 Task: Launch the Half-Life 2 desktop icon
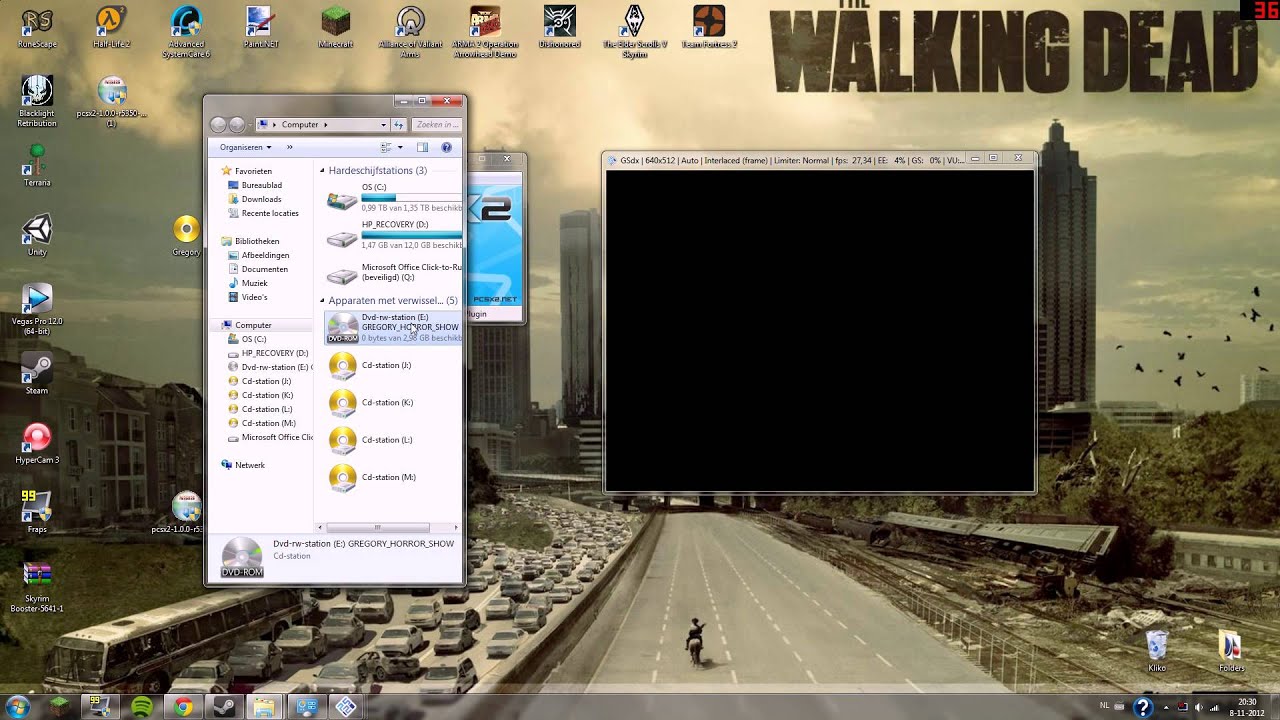pos(112,28)
